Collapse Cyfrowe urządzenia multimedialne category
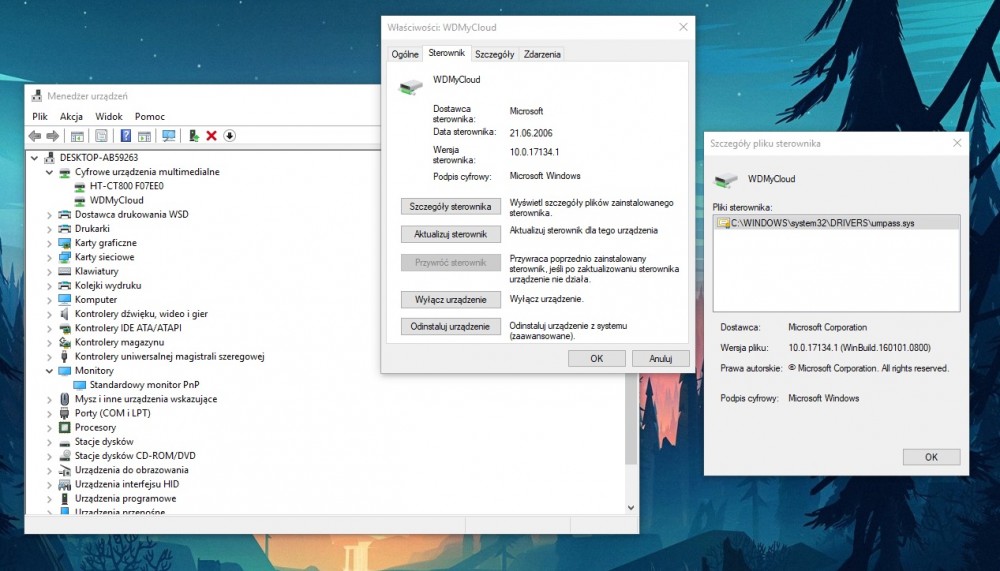1000x571 pixels. pos(49,172)
